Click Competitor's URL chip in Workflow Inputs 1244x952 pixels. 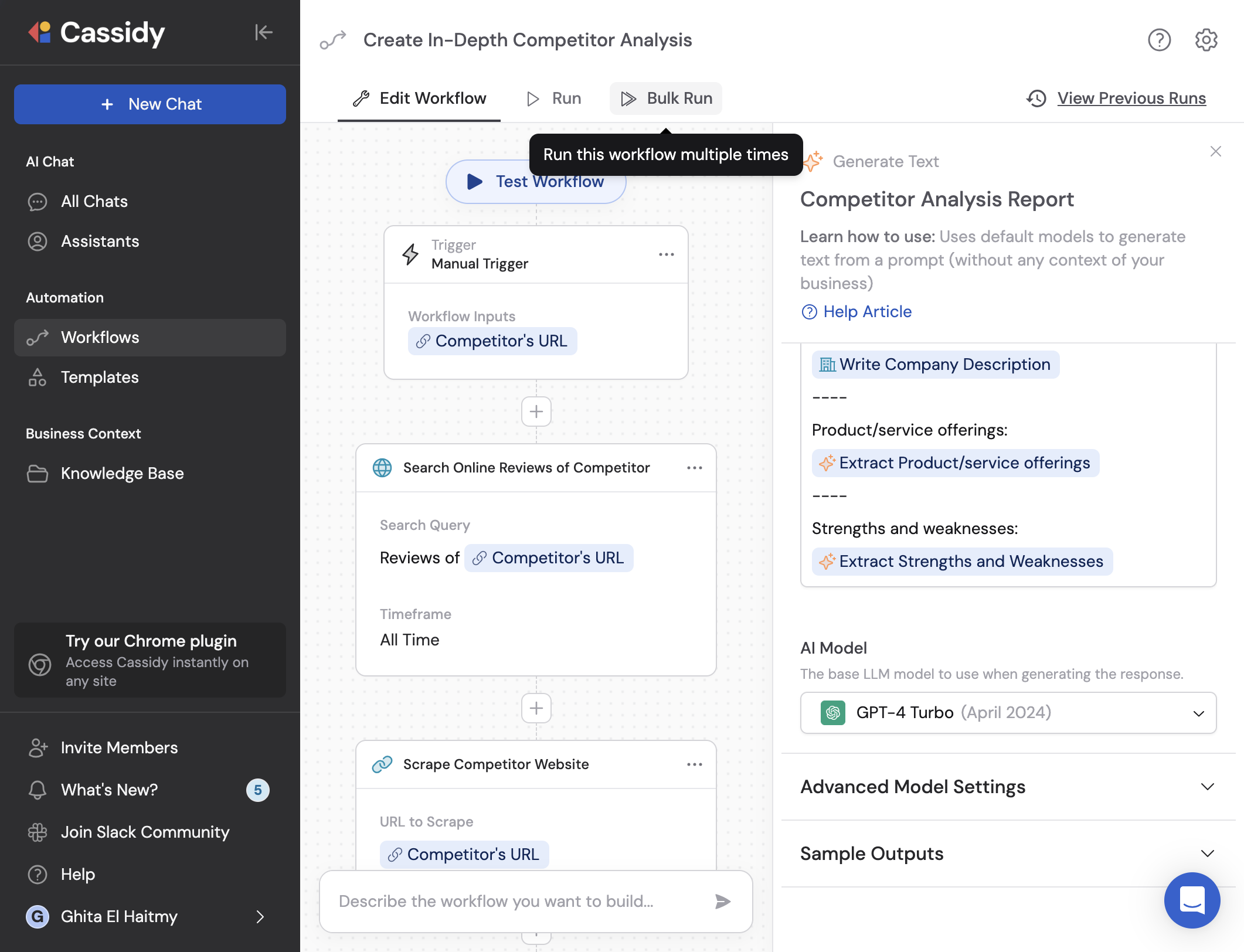(492, 341)
